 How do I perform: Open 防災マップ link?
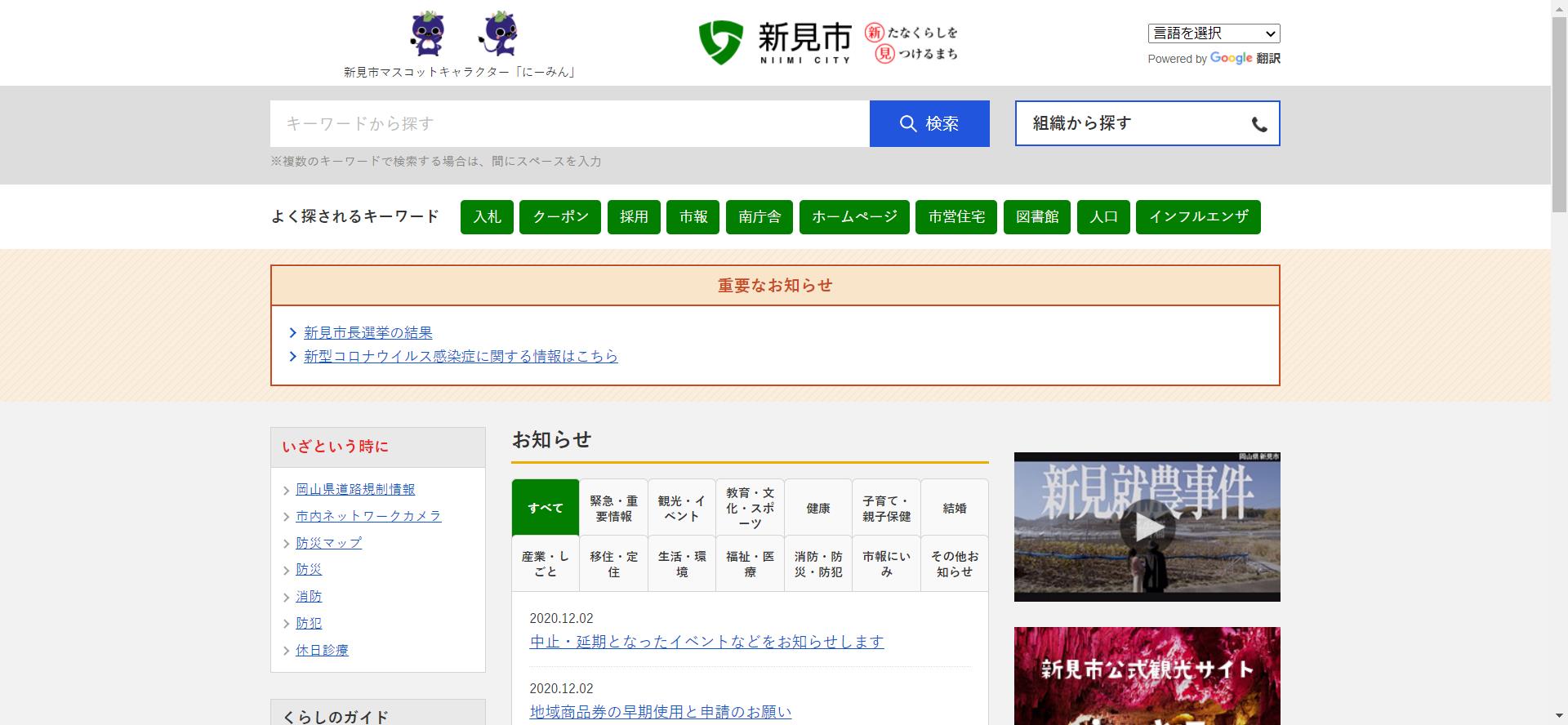click(x=328, y=543)
